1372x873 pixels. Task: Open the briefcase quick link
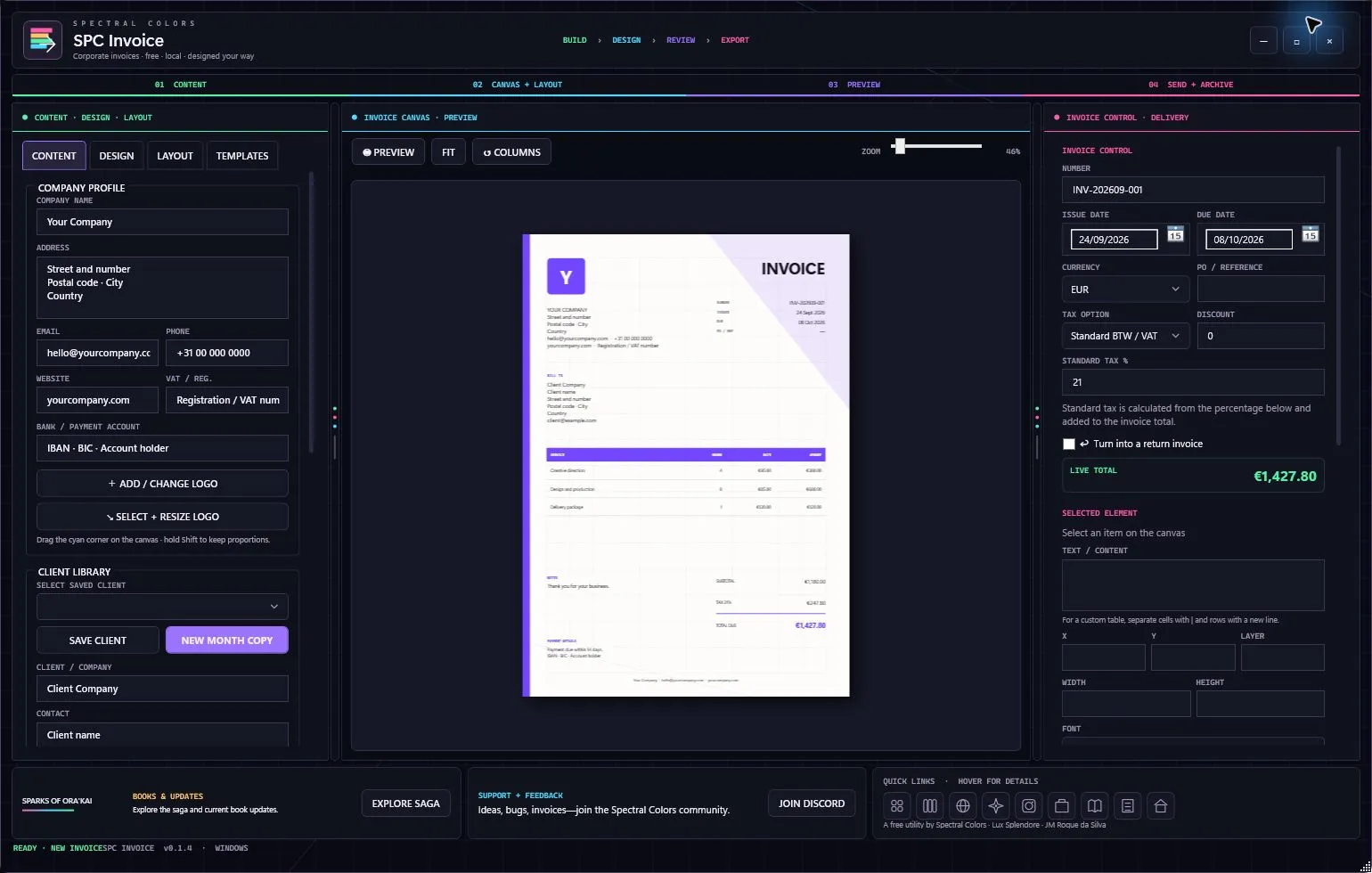[1062, 805]
